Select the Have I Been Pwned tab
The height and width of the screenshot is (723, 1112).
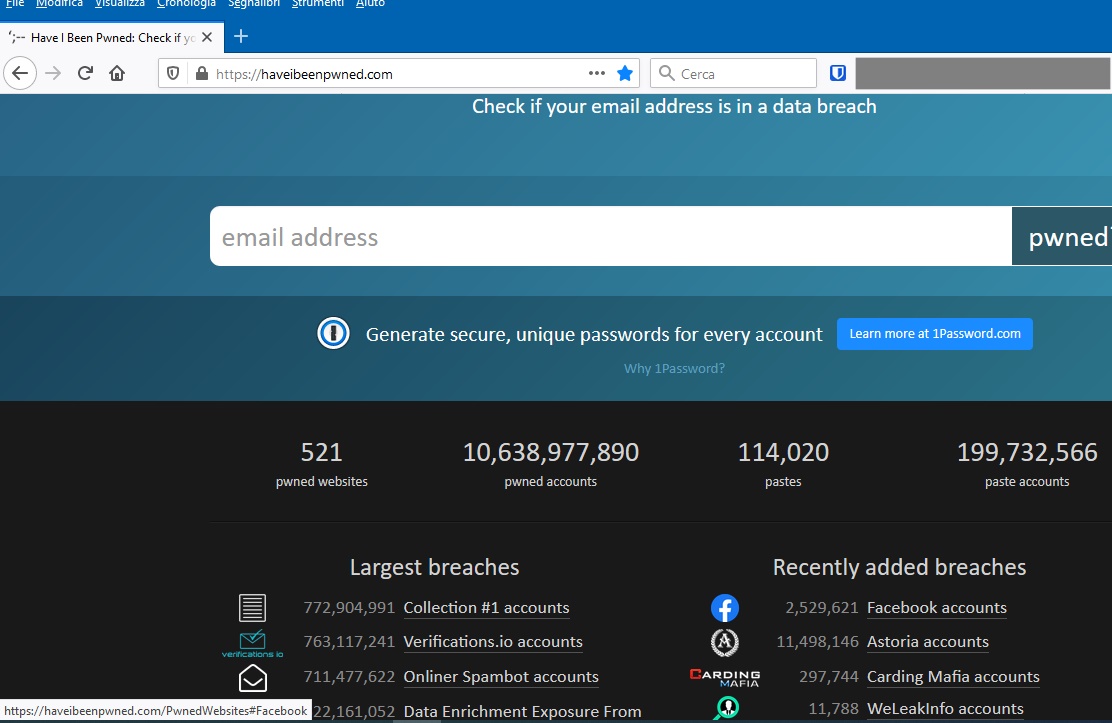(x=112, y=38)
